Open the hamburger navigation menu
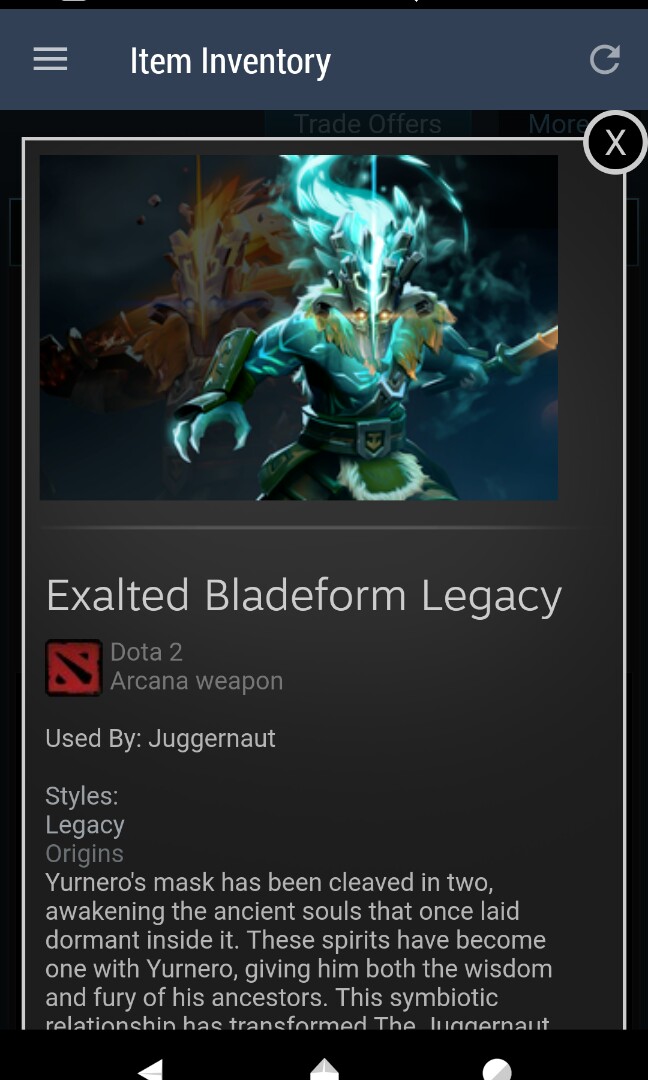The width and height of the screenshot is (648, 1080). (x=50, y=60)
